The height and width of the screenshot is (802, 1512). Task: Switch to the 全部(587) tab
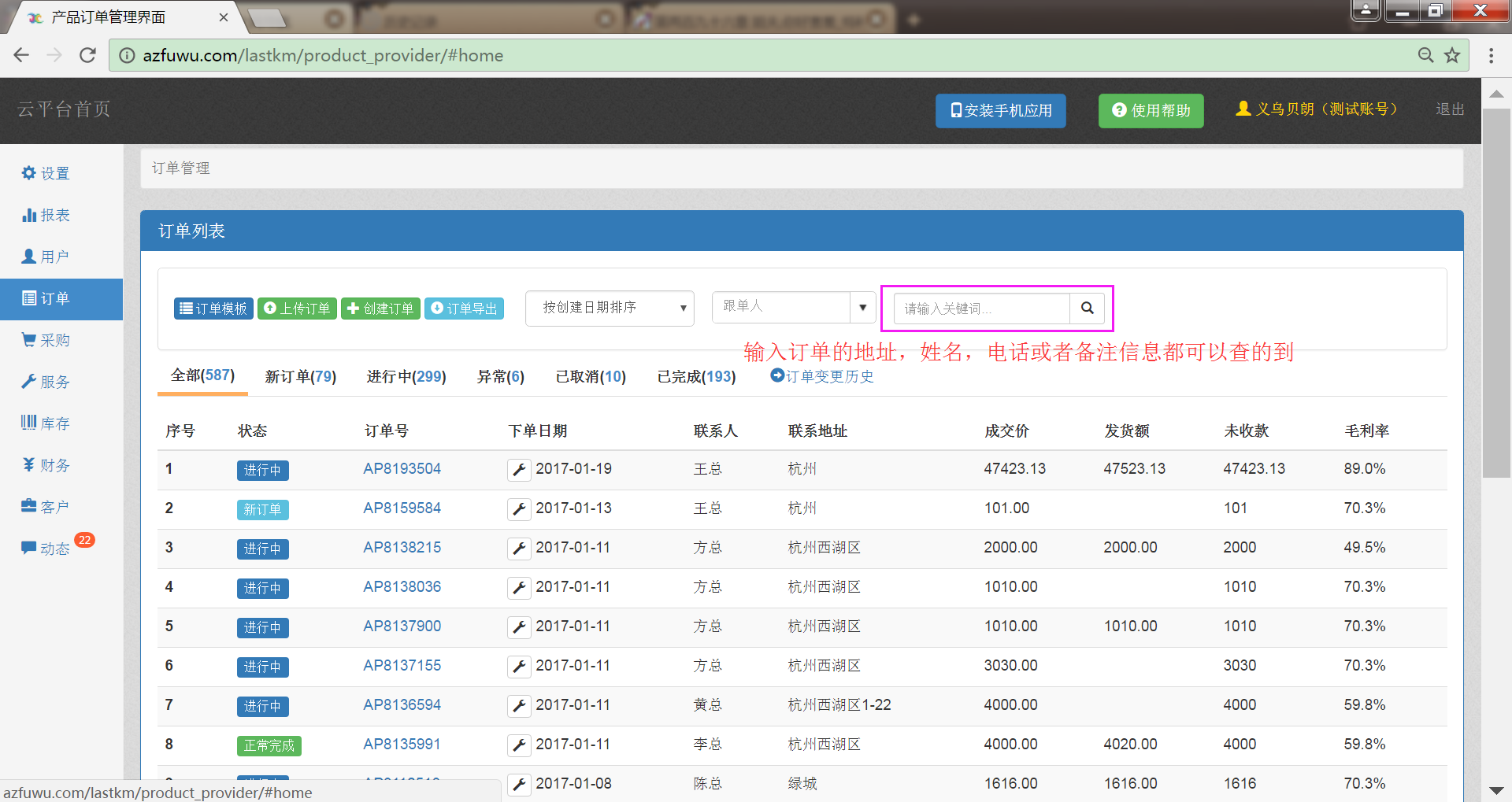[202, 375]
